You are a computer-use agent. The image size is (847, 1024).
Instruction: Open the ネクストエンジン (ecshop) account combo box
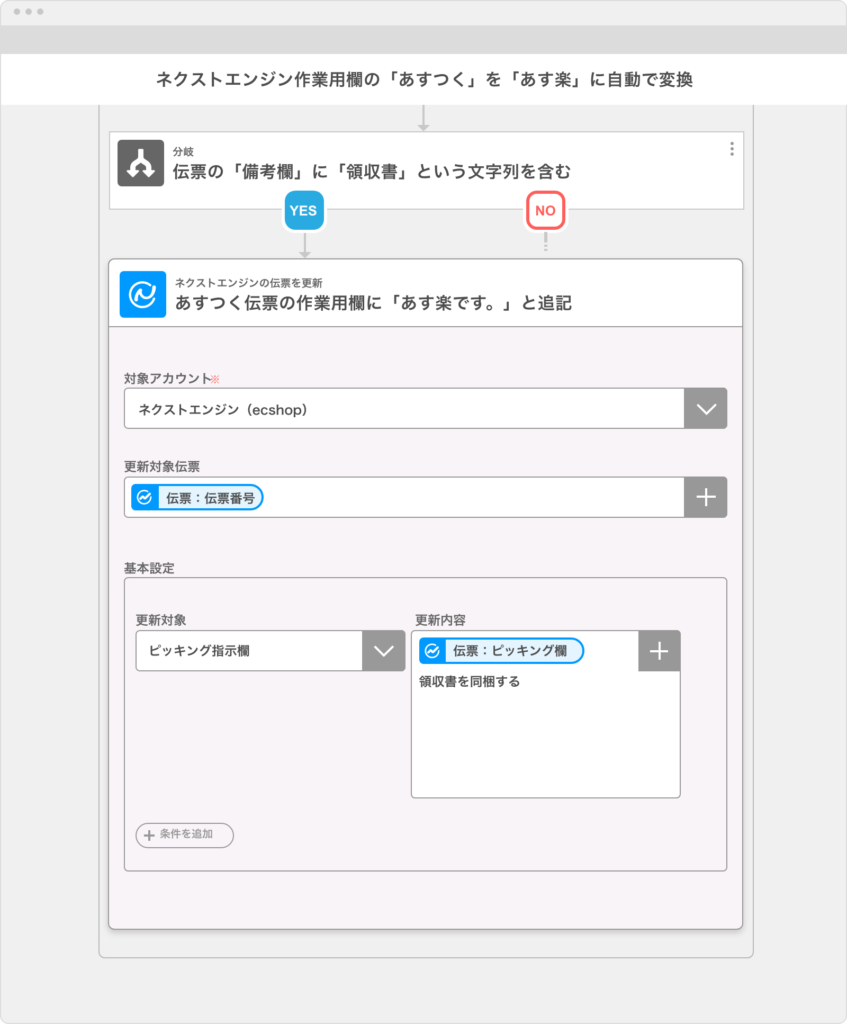pyautogui.click(x=425, y=409)
